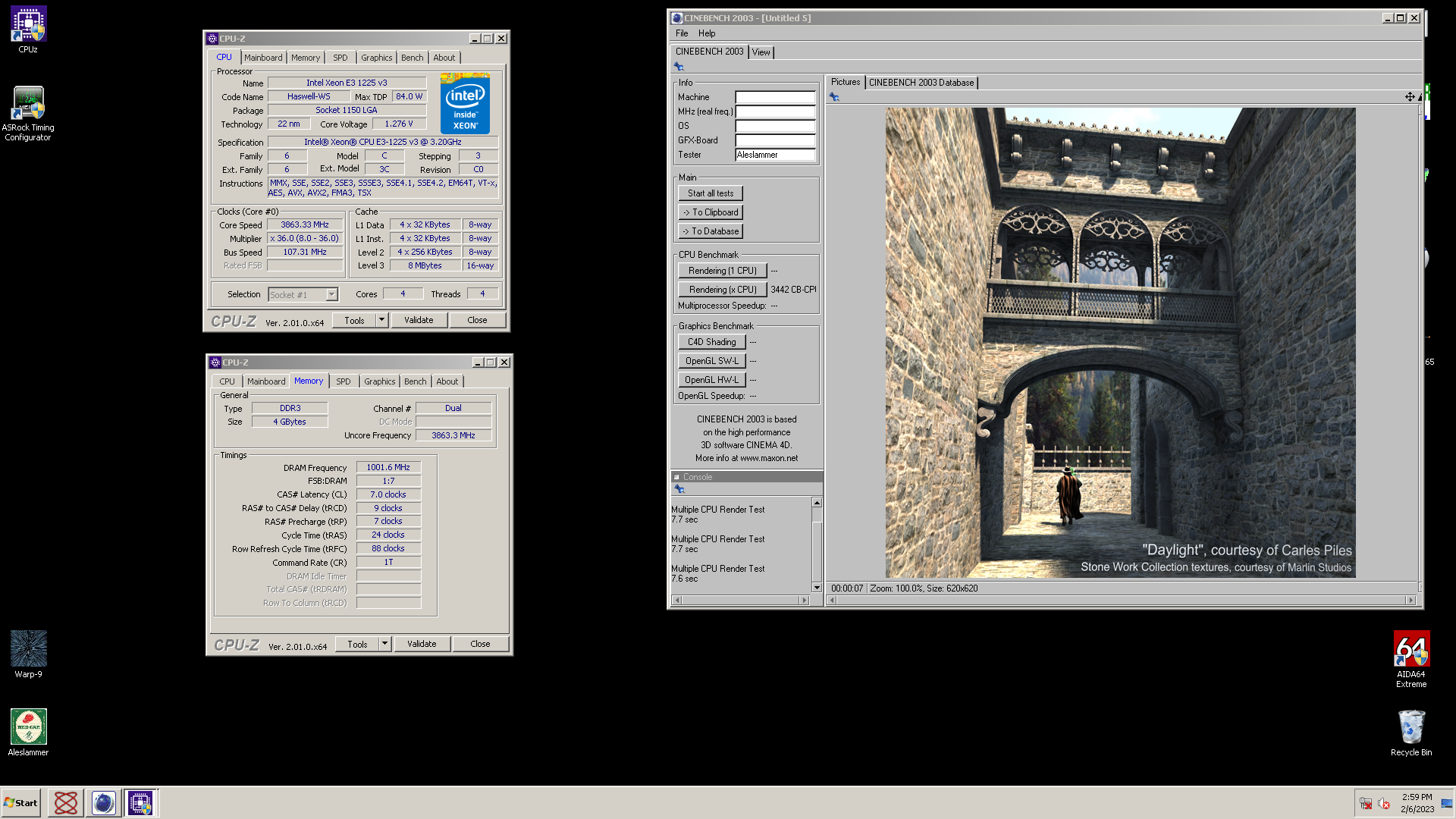Click the network tray icon
This screenshot has height=819, width=1456.
[1366, 803]
